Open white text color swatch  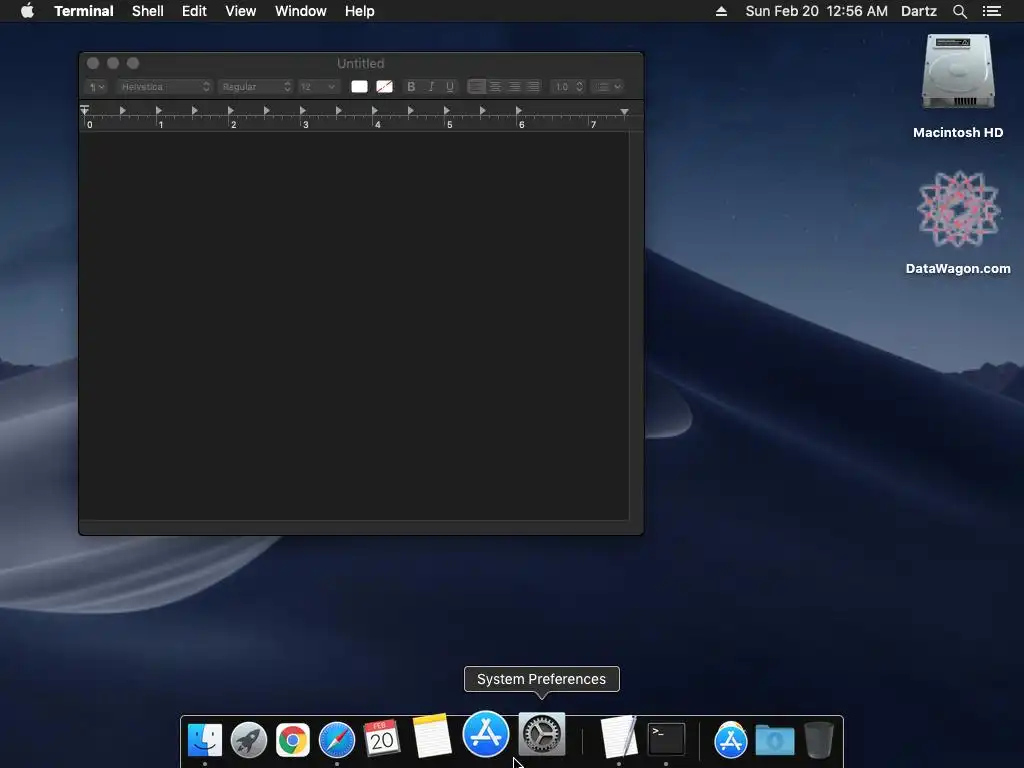click(x=359, y=86)
